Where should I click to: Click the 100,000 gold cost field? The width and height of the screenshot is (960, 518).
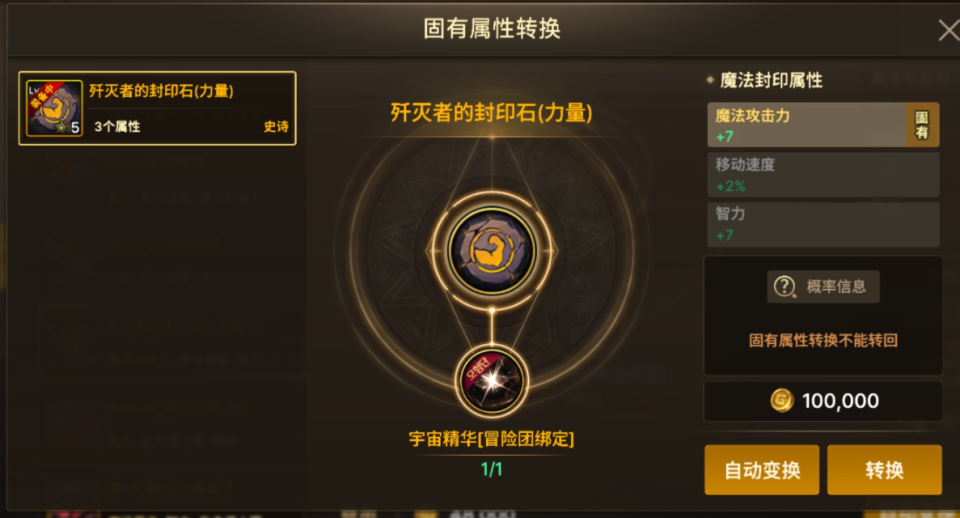823,401
